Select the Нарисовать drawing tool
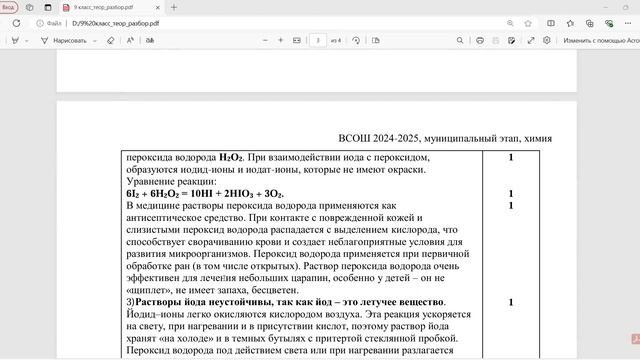 64,40
